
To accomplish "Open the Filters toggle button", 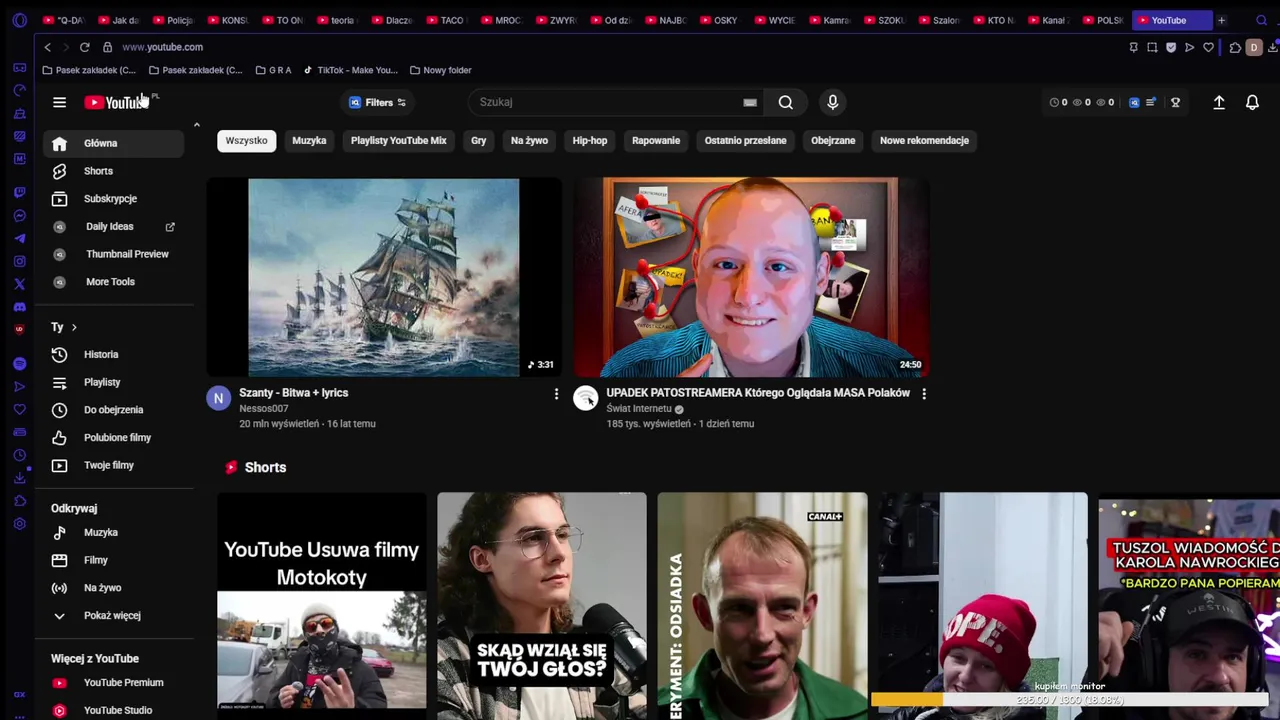I will pos(378,102).
